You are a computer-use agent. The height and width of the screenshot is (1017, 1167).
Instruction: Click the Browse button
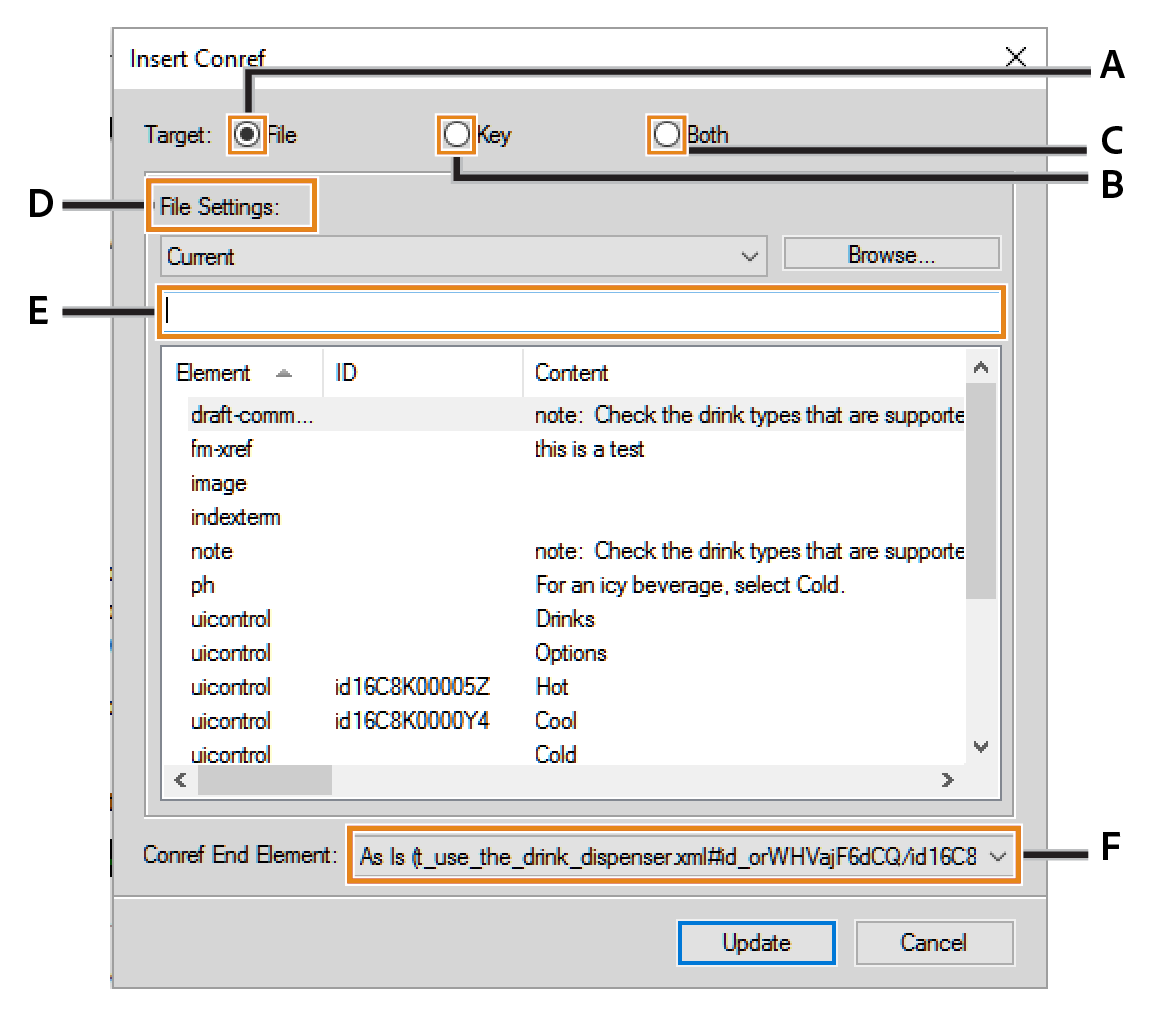tap(890, 253)
